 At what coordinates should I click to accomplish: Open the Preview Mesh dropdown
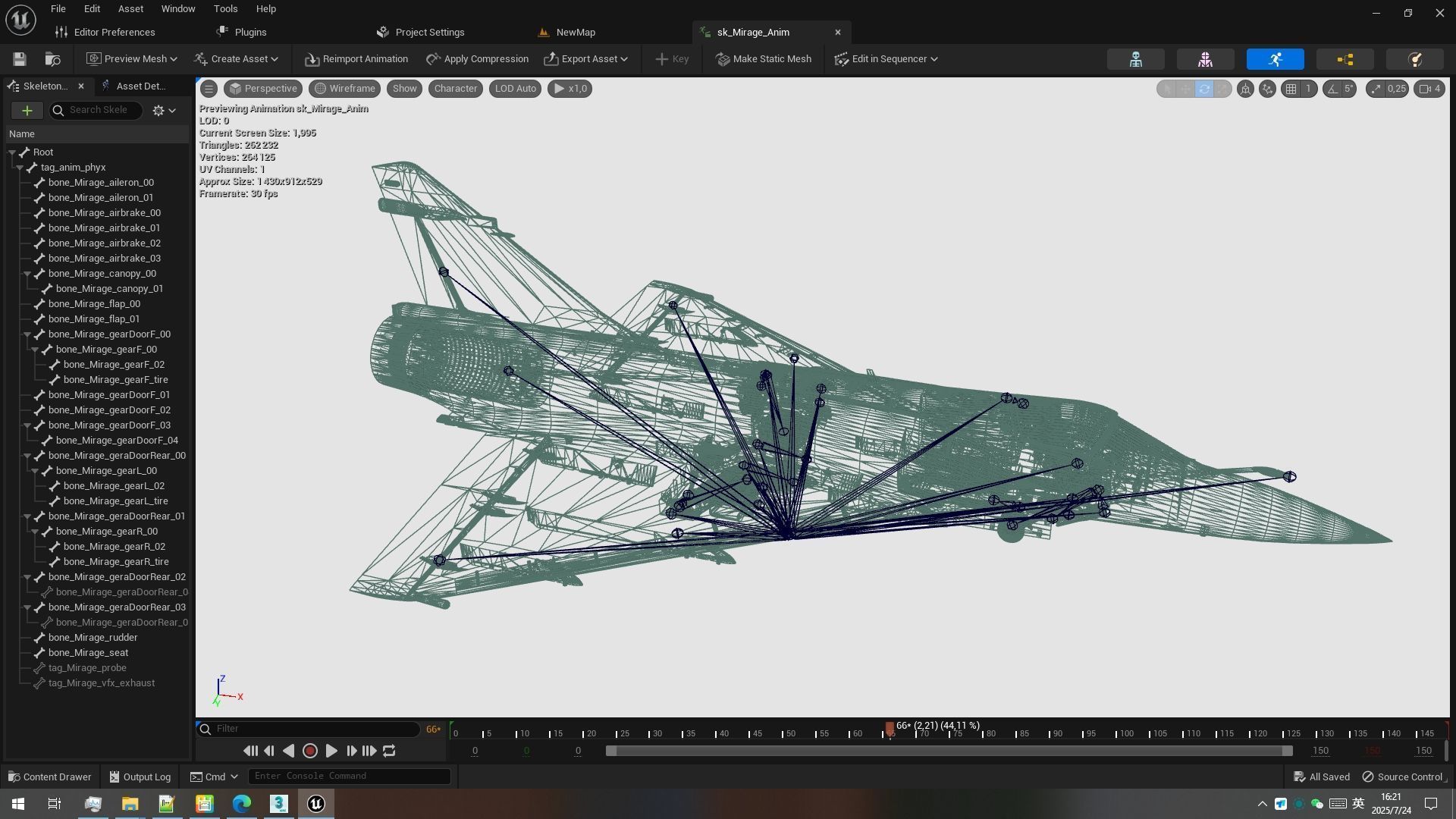[132, 59]
